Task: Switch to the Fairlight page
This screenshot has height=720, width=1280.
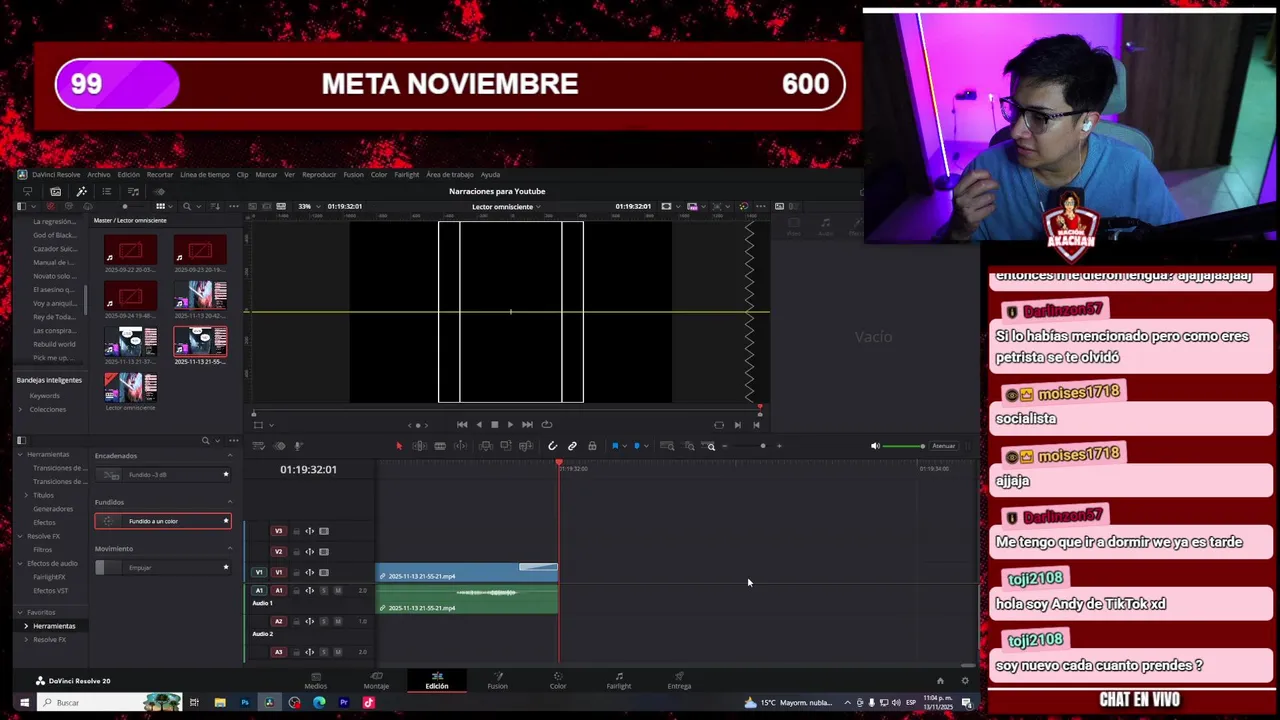Action: click(x=619, y=681)
